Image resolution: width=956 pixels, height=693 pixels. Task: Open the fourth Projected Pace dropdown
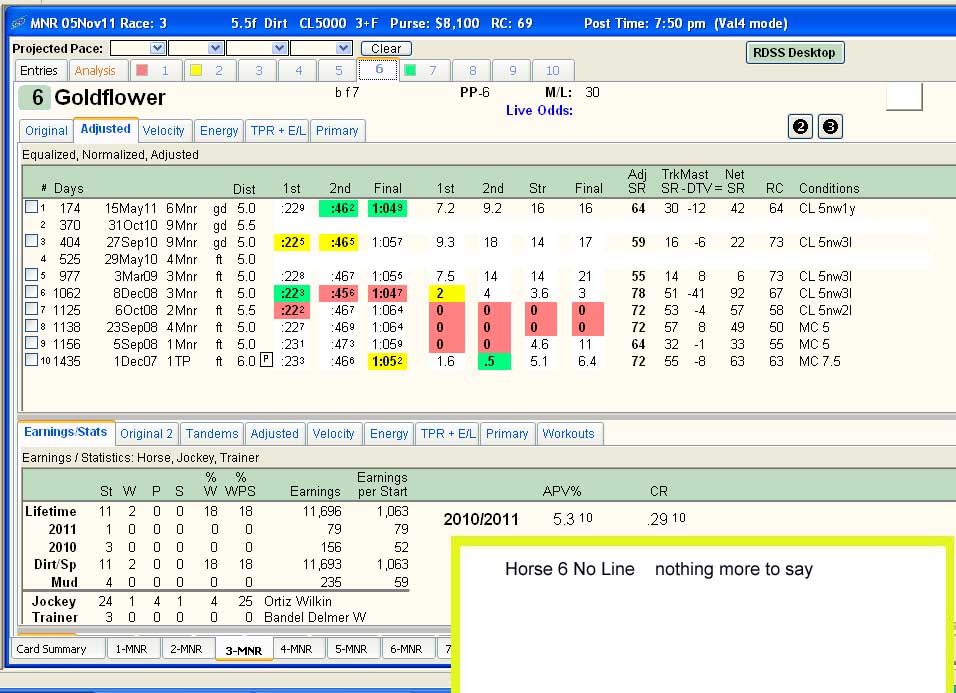[343, 48]
